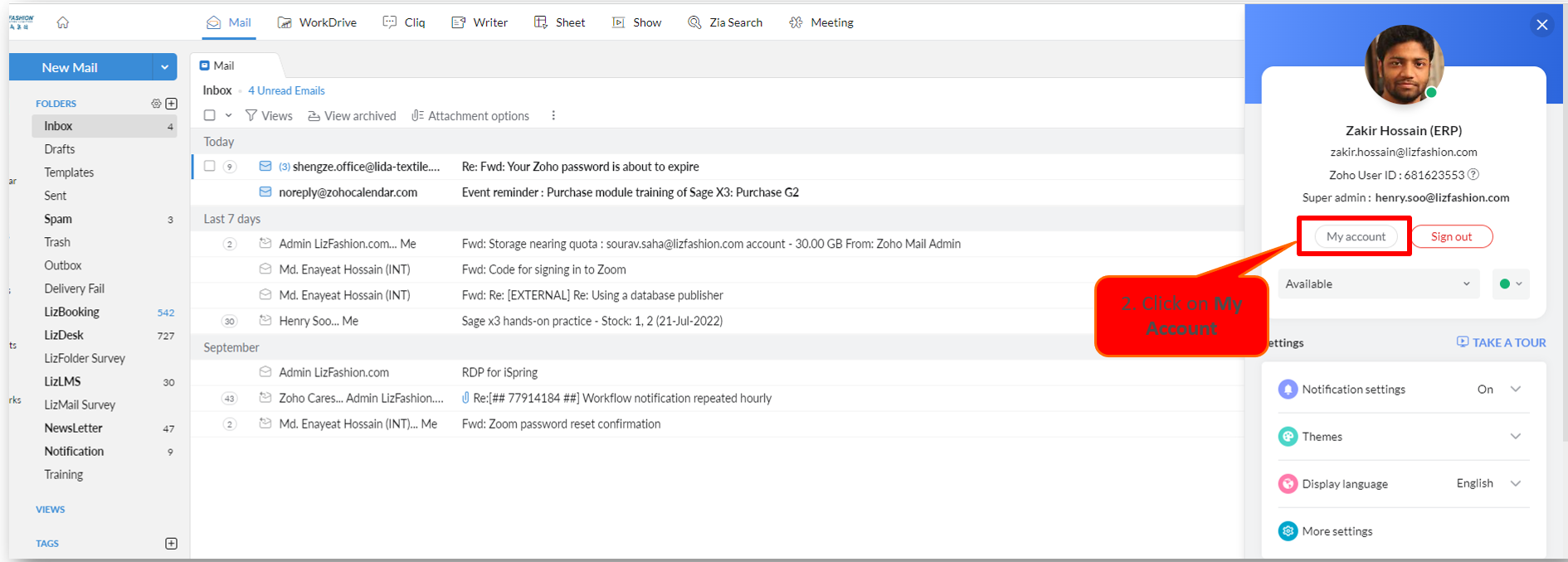The width and height of the screenshot is (1568, 562).
Task: Expand the 30-message Henry Soo thread badge
Action: tap(230, 322)
